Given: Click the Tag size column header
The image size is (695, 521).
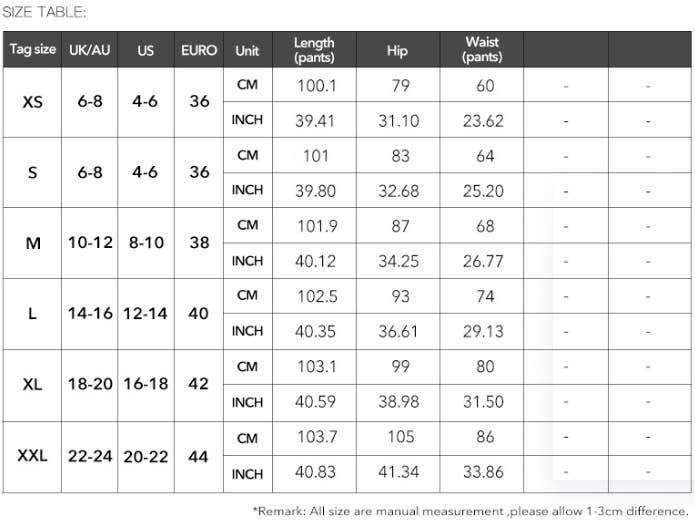Looking at the screenshot, I should click(x=33, y=50).
